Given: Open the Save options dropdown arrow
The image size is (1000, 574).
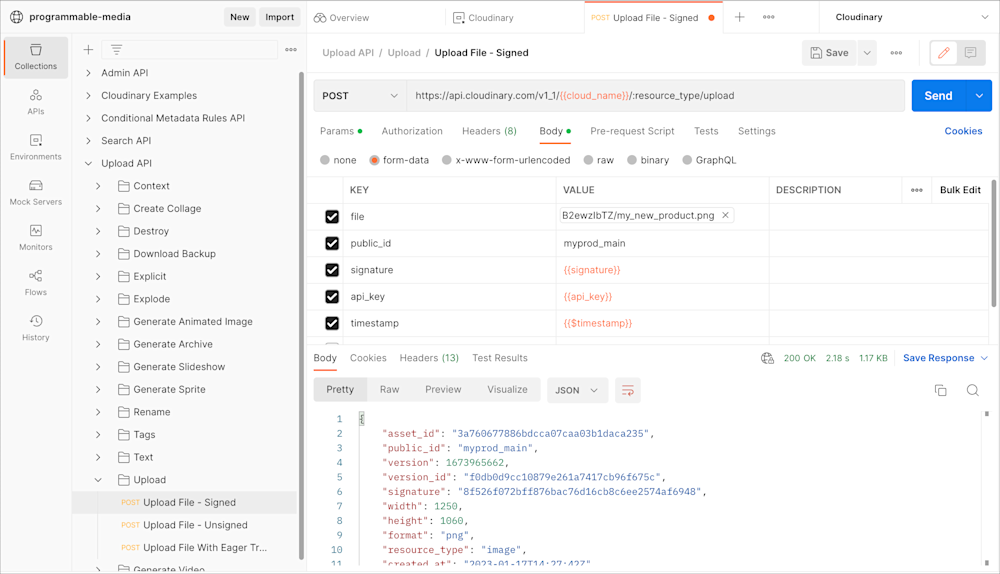Looking at the screenshot, I should [867, 53].
